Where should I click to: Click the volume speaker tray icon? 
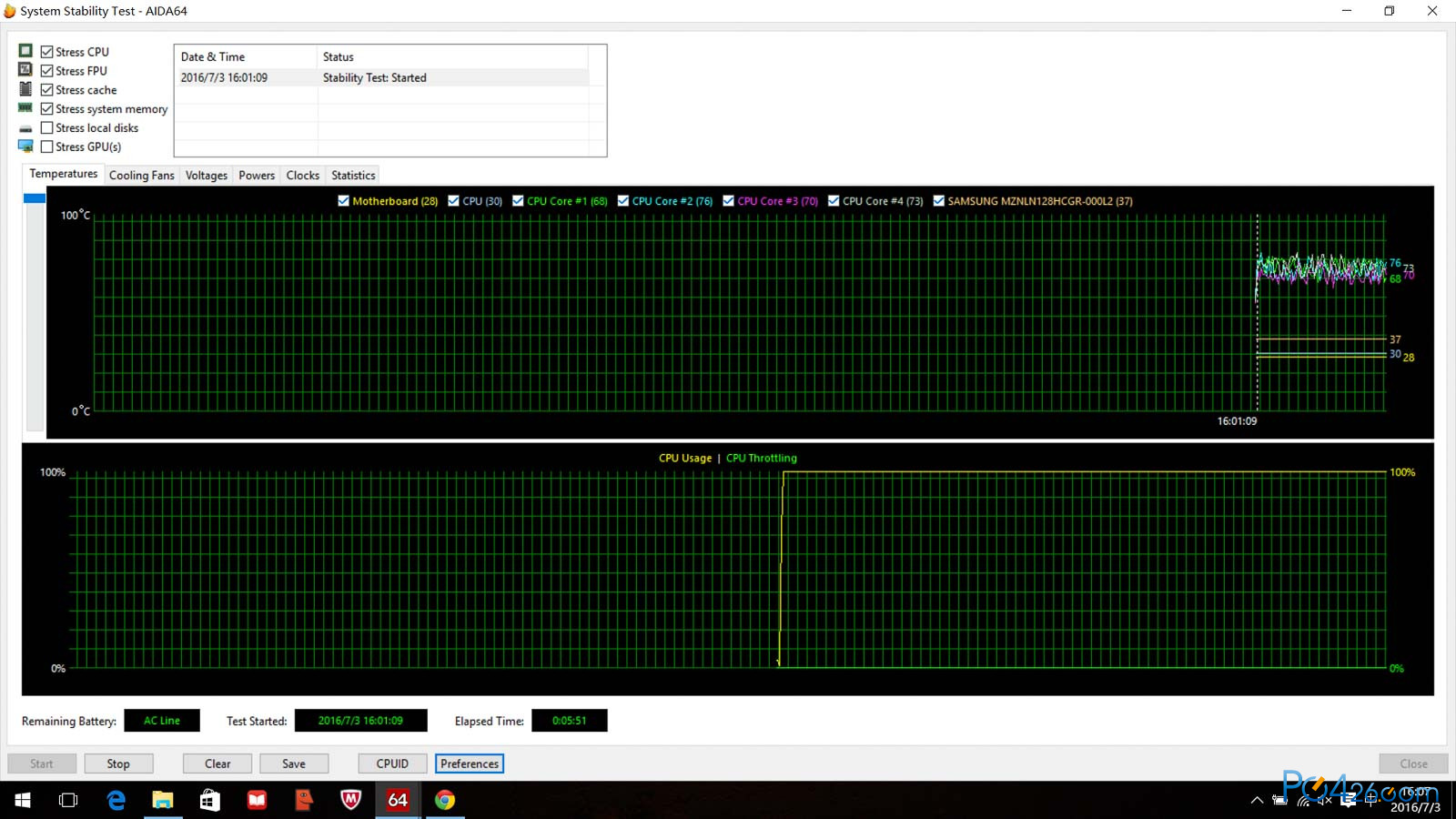click(1325, 801)
